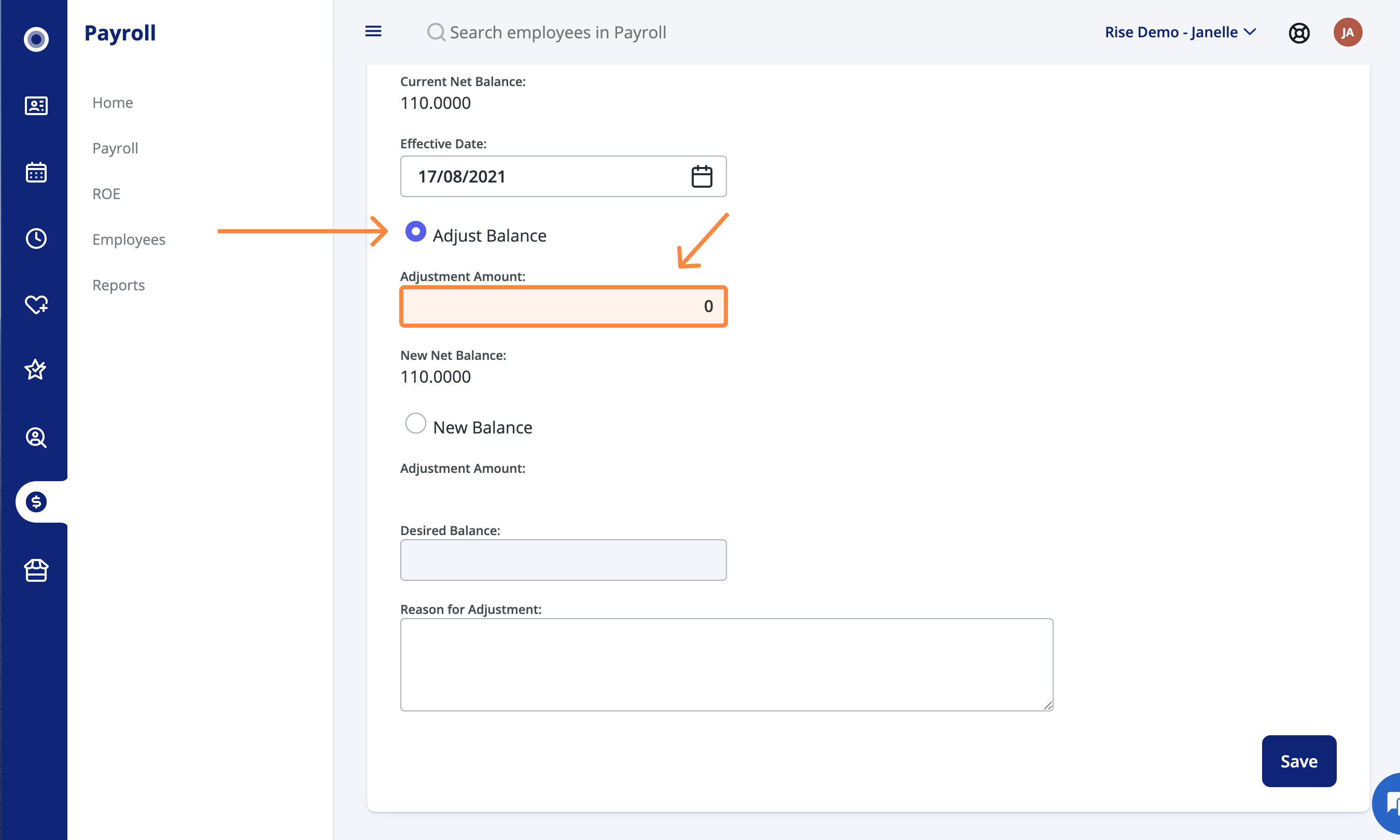Focus the Search employees in Payroll field

click(557, 32)
